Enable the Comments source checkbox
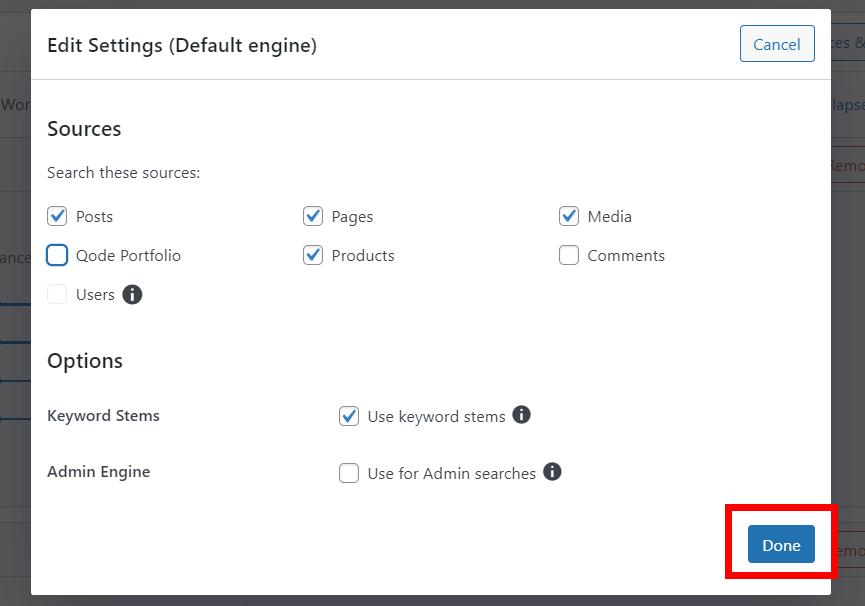Screen dimensions: 865x606 (x=569, y=255)
